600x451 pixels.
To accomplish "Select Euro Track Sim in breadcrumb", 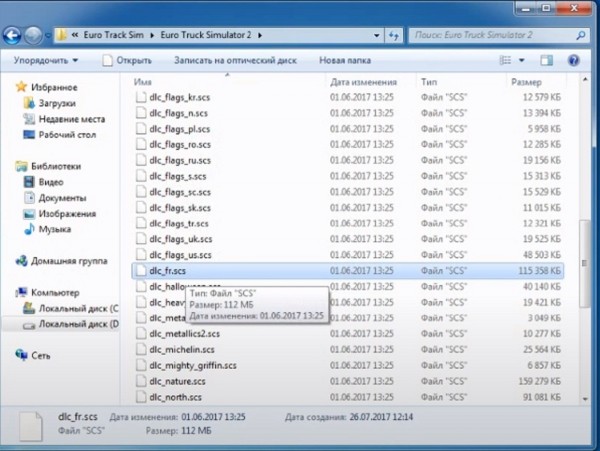I will click(114, 35).
